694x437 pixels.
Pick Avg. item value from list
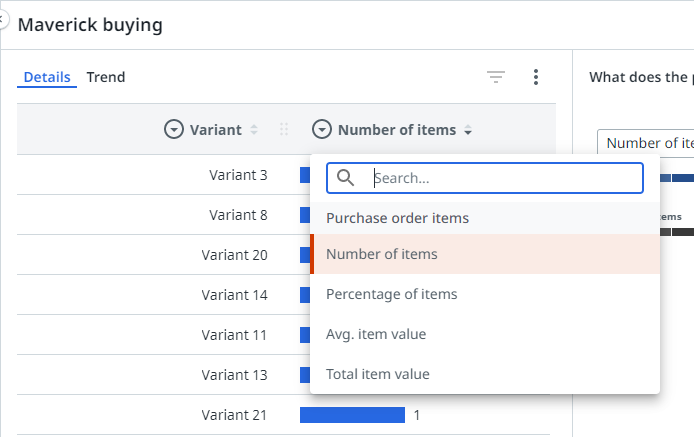(x=376, y=334)
